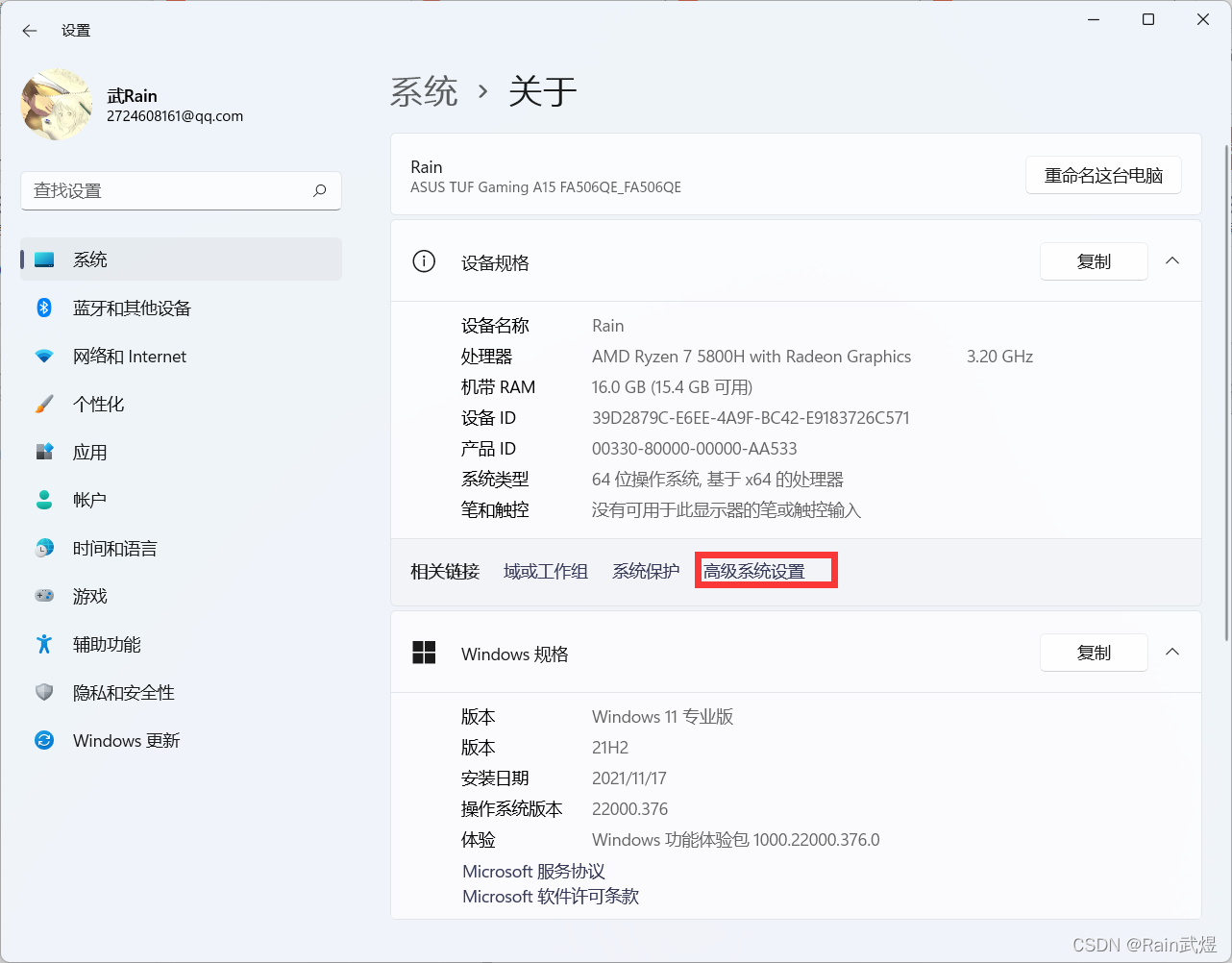Click the 设备 ID value text
Viewport: 1232px width, 963px height.
pos(751,417)
